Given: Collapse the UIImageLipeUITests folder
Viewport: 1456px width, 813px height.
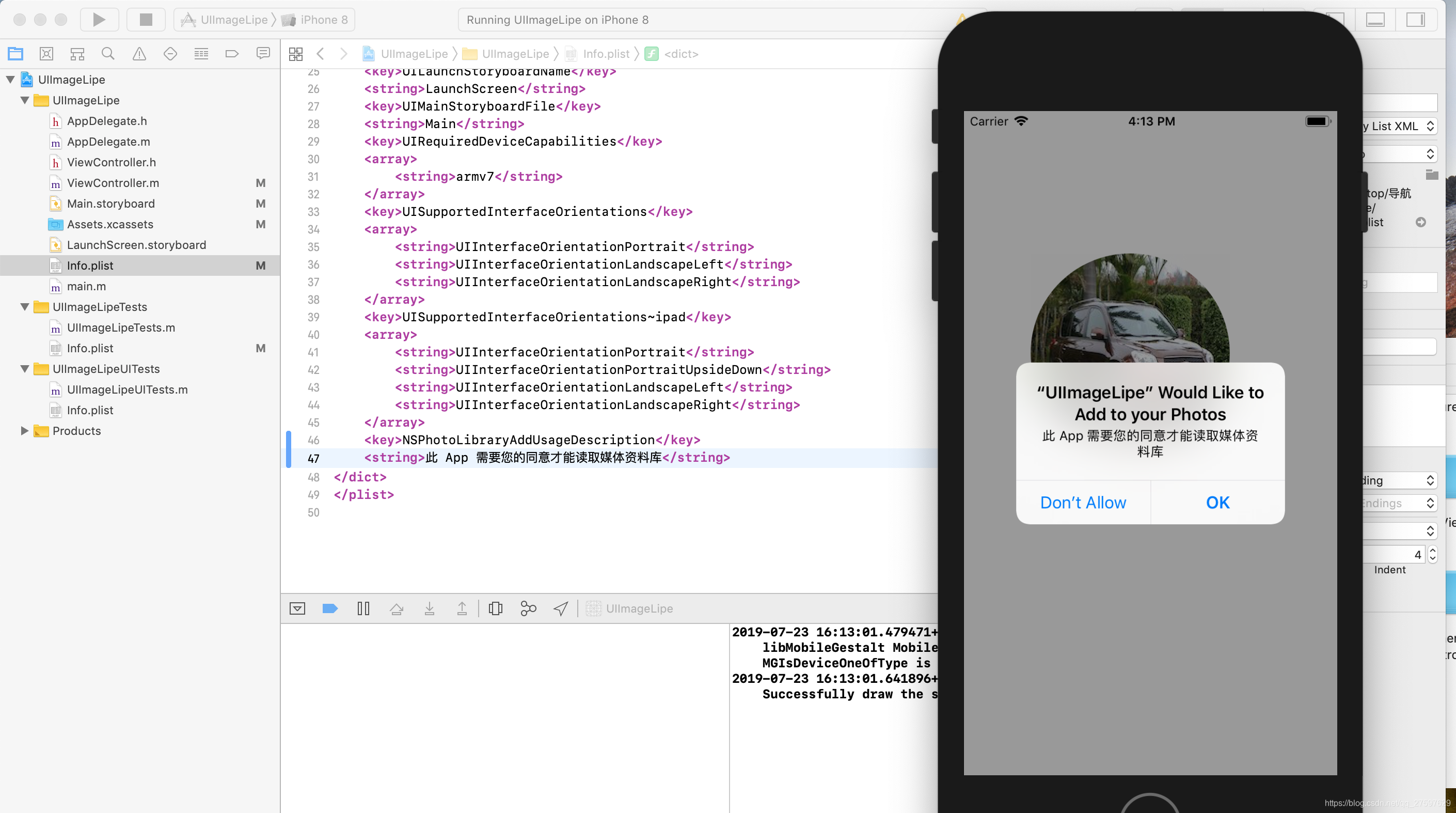Looking at the screenshot, I should [x=25, y=369].
